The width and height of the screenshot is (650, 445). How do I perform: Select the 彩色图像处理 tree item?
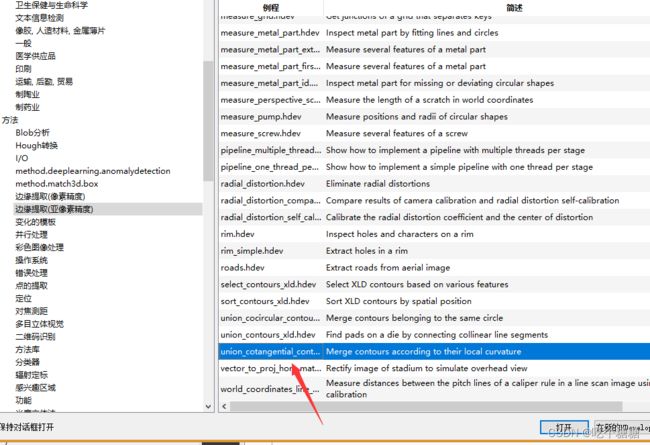pos(39,247)
